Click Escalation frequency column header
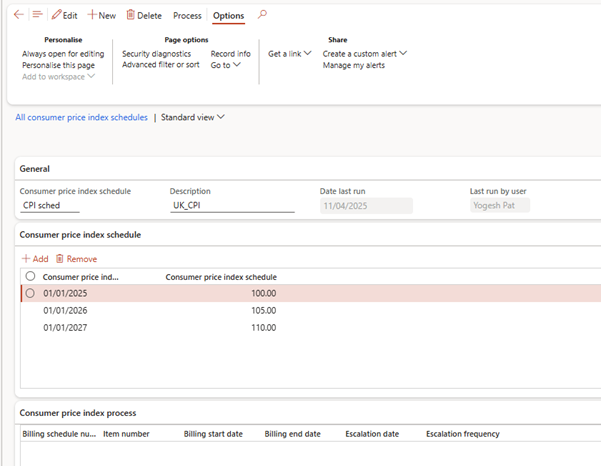This screenshot has width=601, height=466. [463, 434]
